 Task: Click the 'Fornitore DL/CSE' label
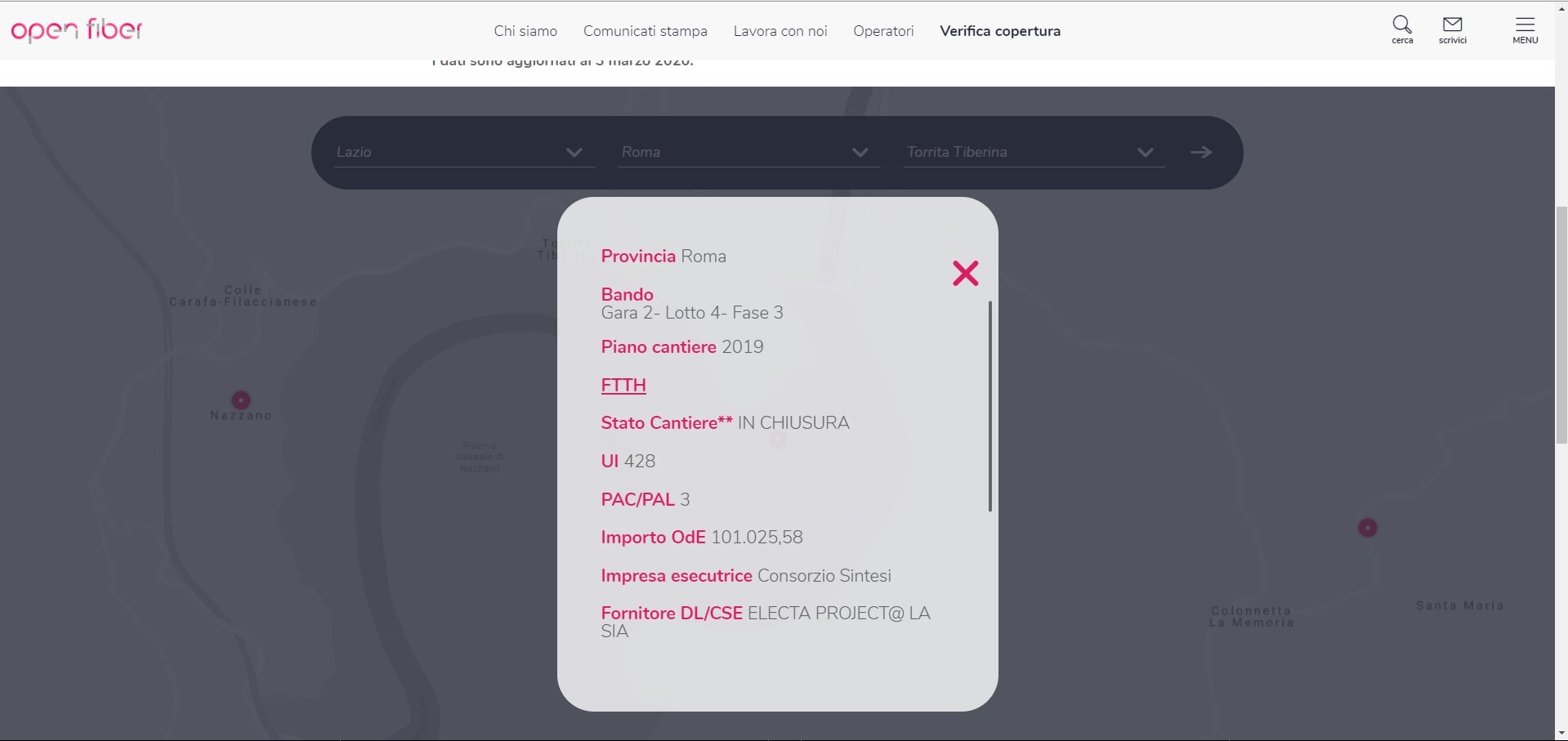tap(672, 614)
